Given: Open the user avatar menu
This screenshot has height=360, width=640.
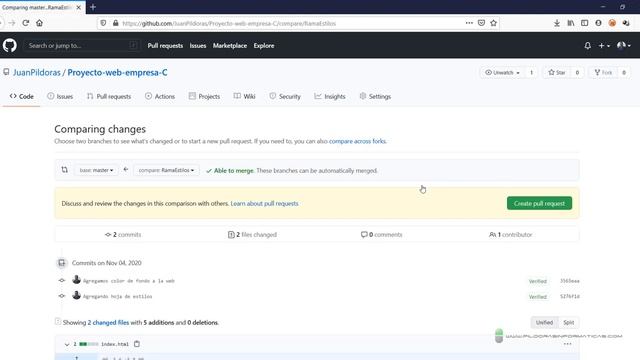Looking at the screenshot, I should [x=624, y=45].
